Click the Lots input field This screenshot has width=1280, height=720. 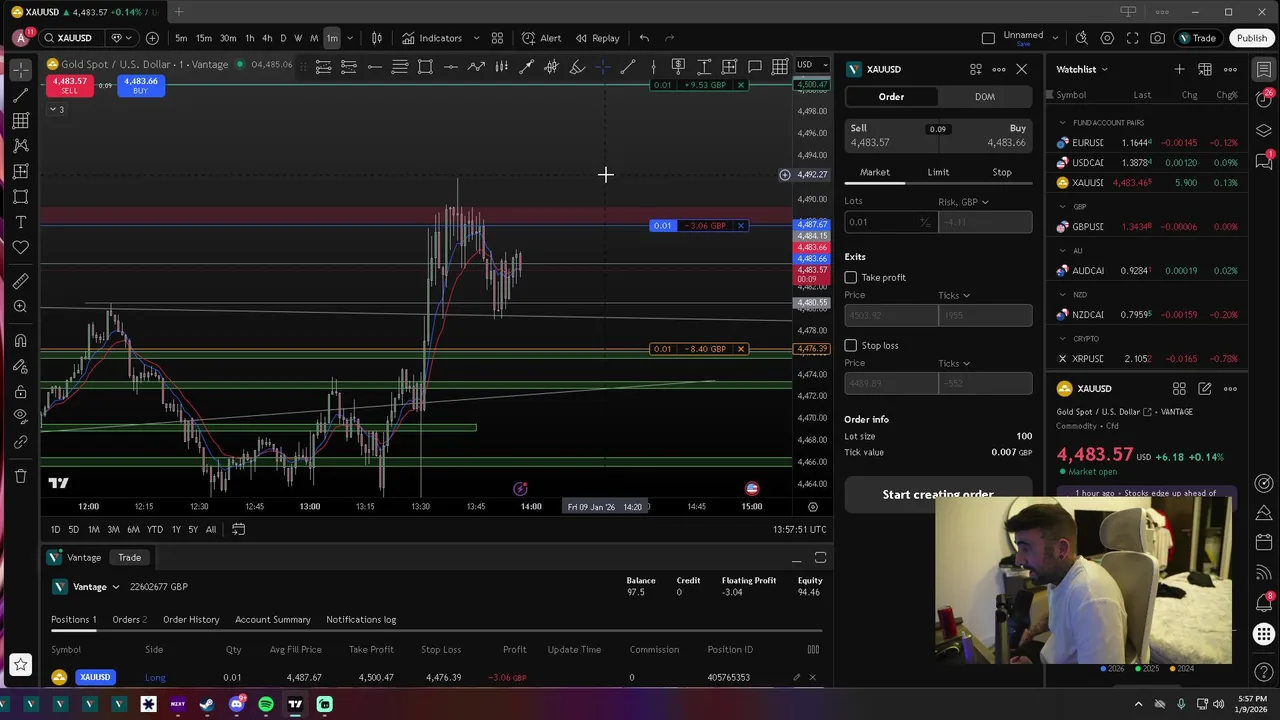pos(889,222)
